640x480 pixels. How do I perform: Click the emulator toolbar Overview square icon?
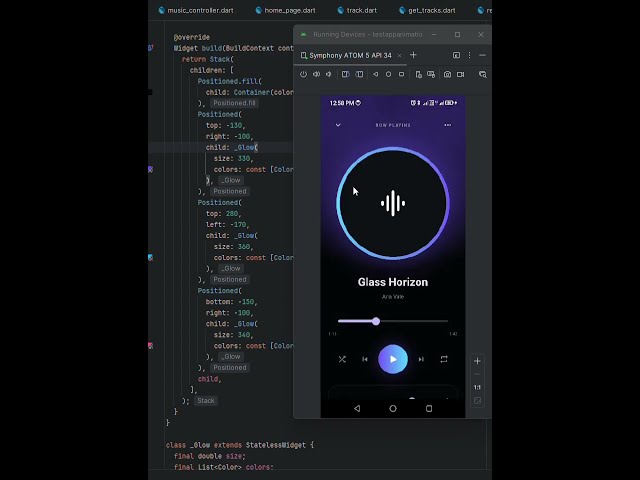click(402, 74)
